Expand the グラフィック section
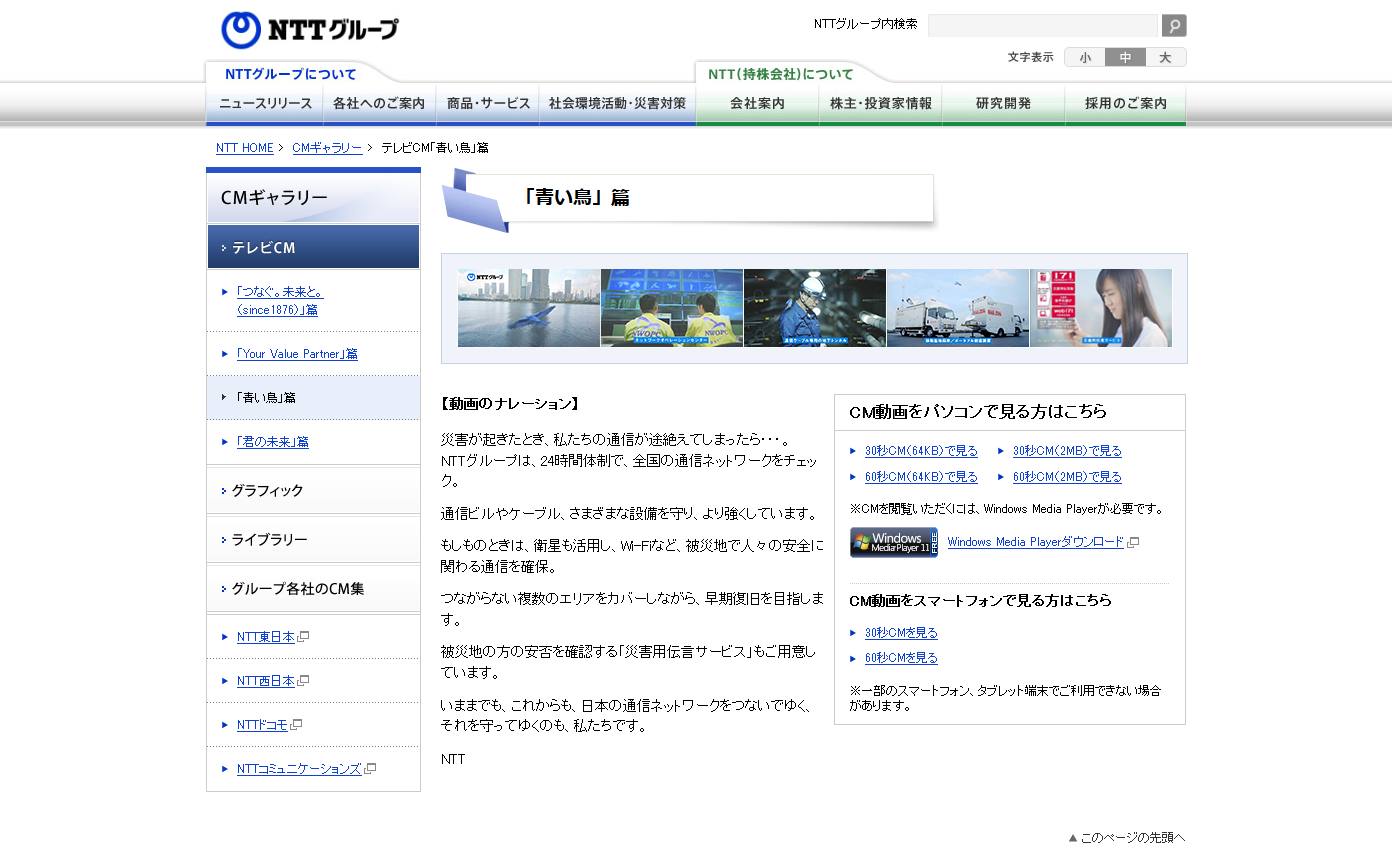 (x=313, y=490)
